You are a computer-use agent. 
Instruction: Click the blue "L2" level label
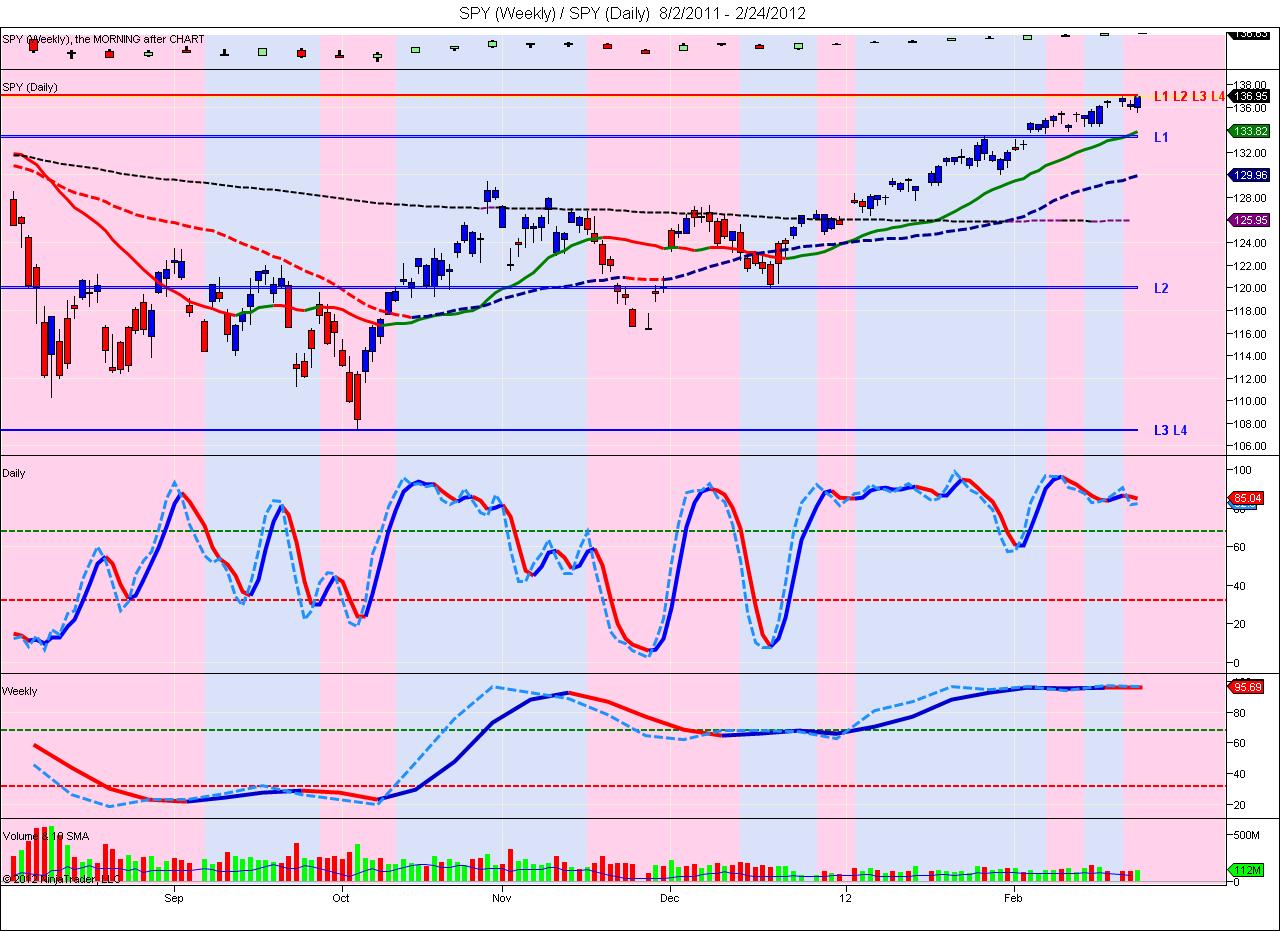(x=1161, y=288)
